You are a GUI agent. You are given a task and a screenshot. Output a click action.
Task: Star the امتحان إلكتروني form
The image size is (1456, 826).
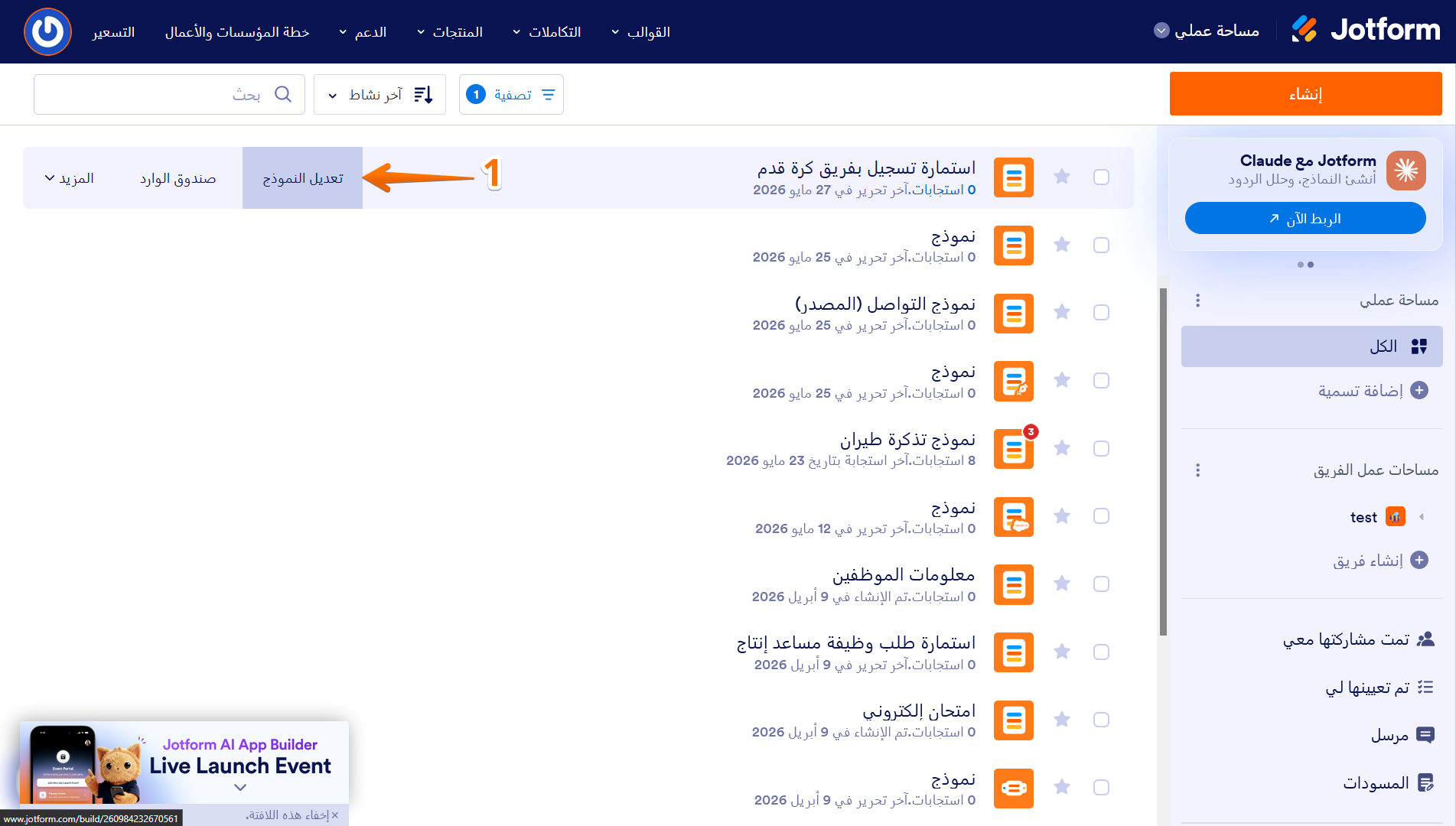[1062, 720]
